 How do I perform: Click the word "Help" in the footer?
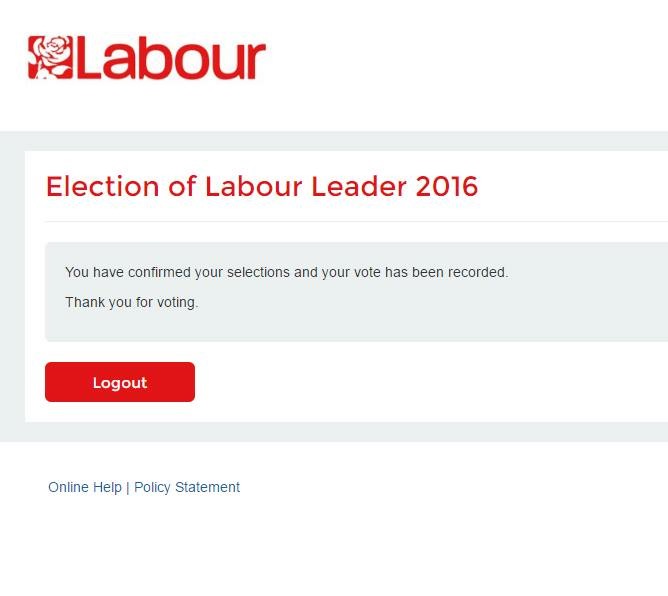107,487
